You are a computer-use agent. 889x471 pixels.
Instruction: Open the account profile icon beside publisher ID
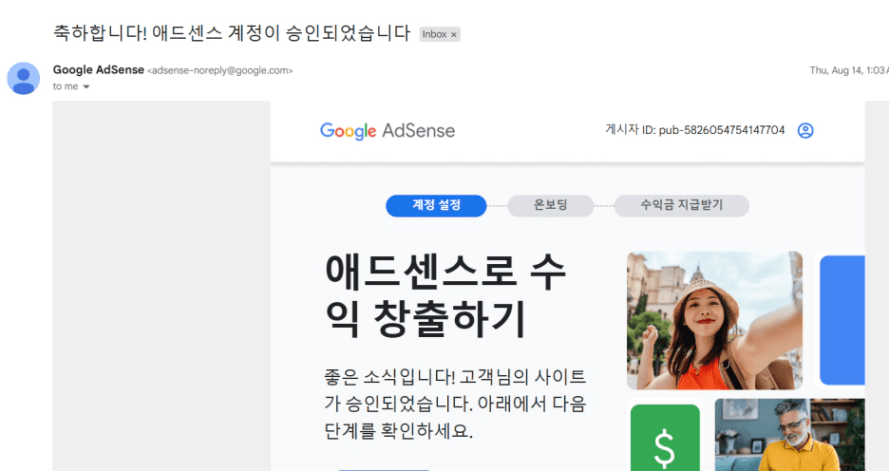coord(805,130)
